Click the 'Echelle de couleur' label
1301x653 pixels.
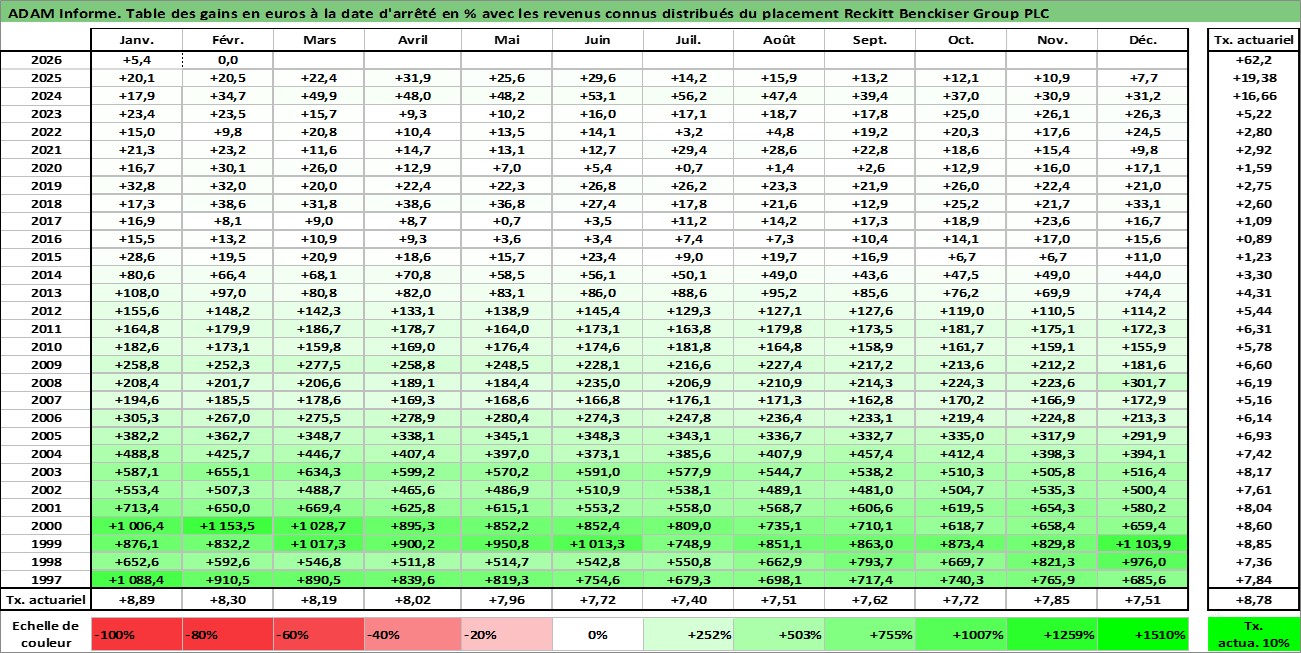[x=45, y=634]
